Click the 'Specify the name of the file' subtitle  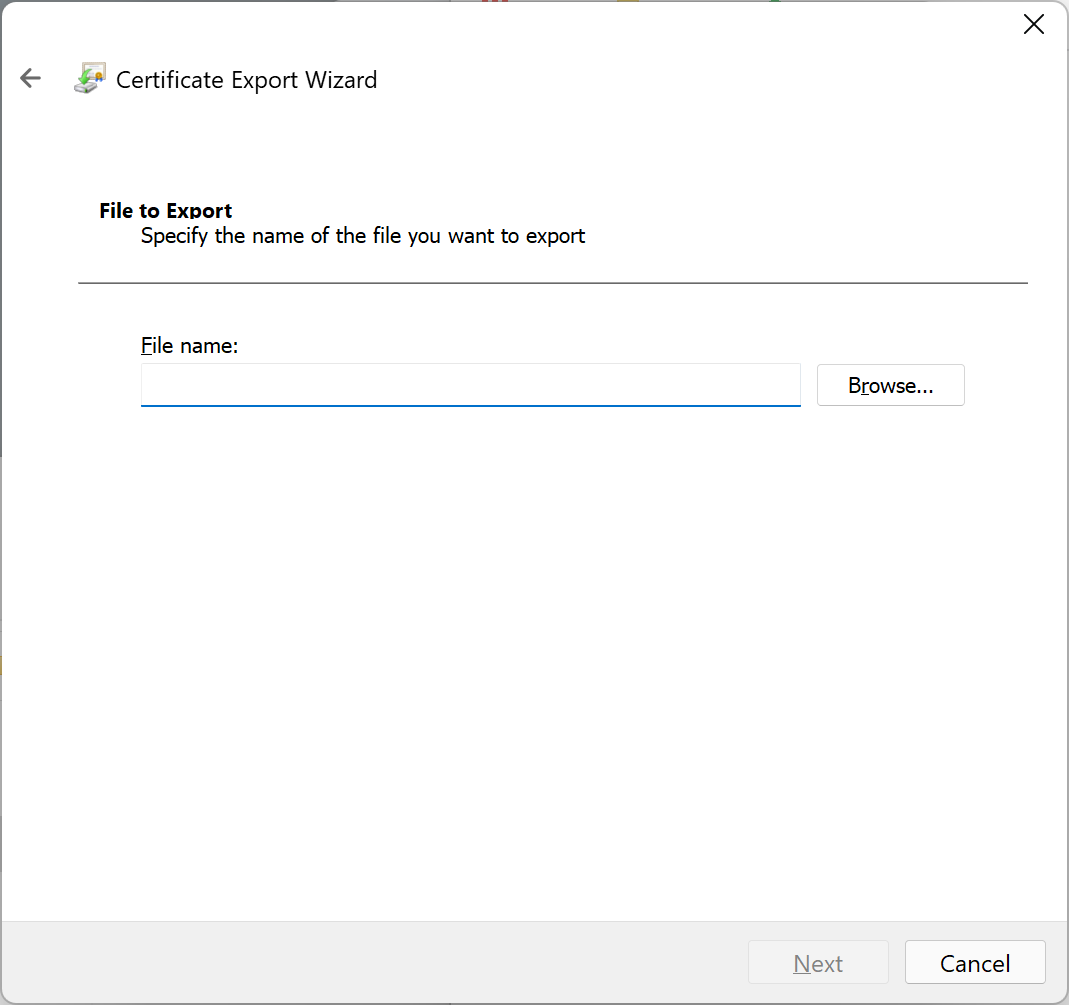[363, 236]
